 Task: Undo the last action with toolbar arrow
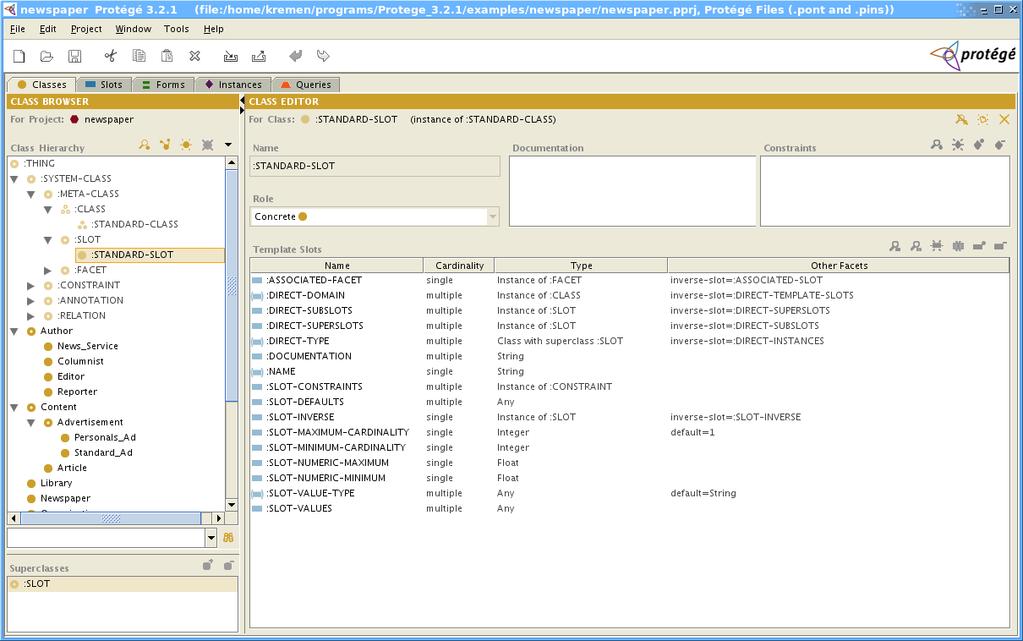(x=296, y=56)
